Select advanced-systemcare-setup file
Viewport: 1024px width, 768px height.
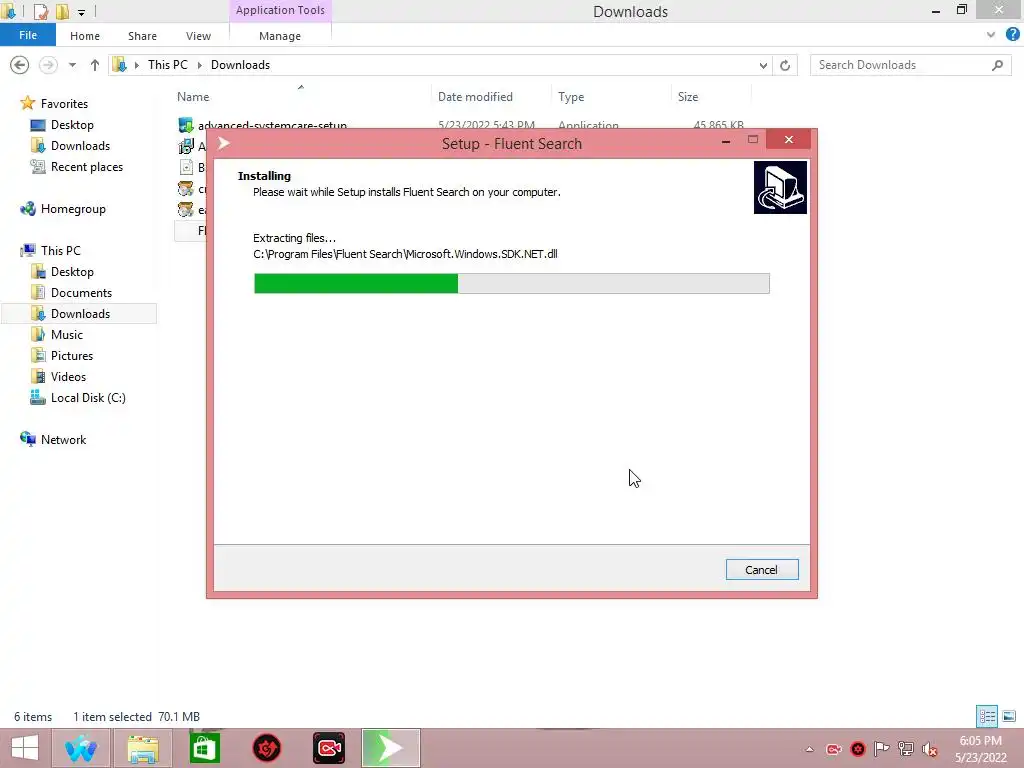coord(272,125)
